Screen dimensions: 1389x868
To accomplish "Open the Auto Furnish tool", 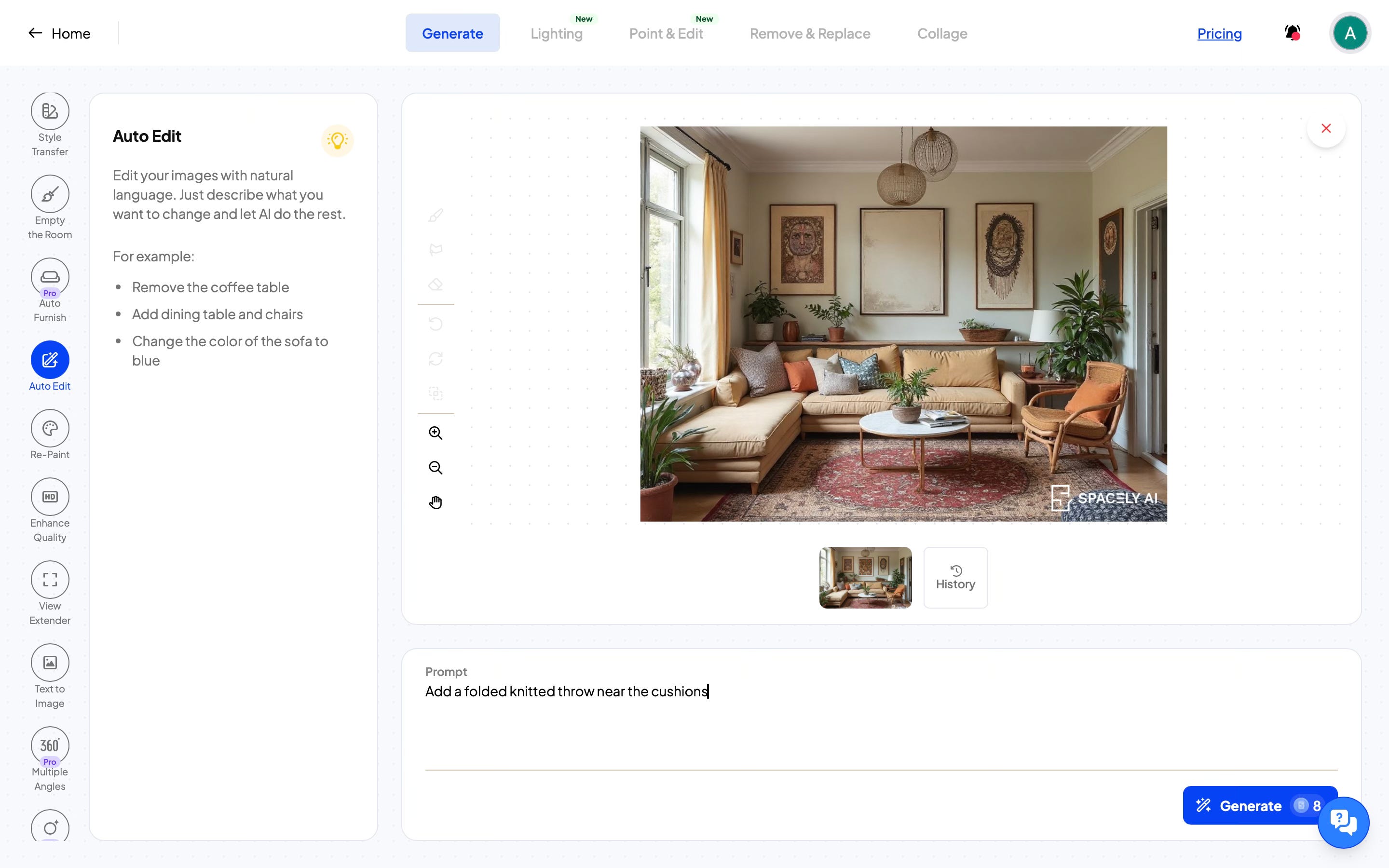I will 50,277.
